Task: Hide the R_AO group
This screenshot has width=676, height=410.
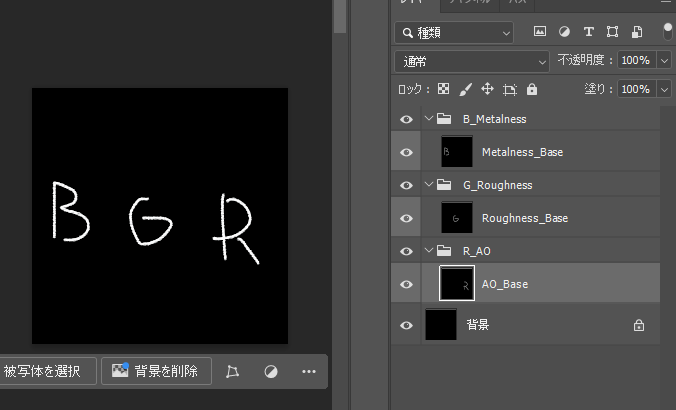Action: pos(406,251)
